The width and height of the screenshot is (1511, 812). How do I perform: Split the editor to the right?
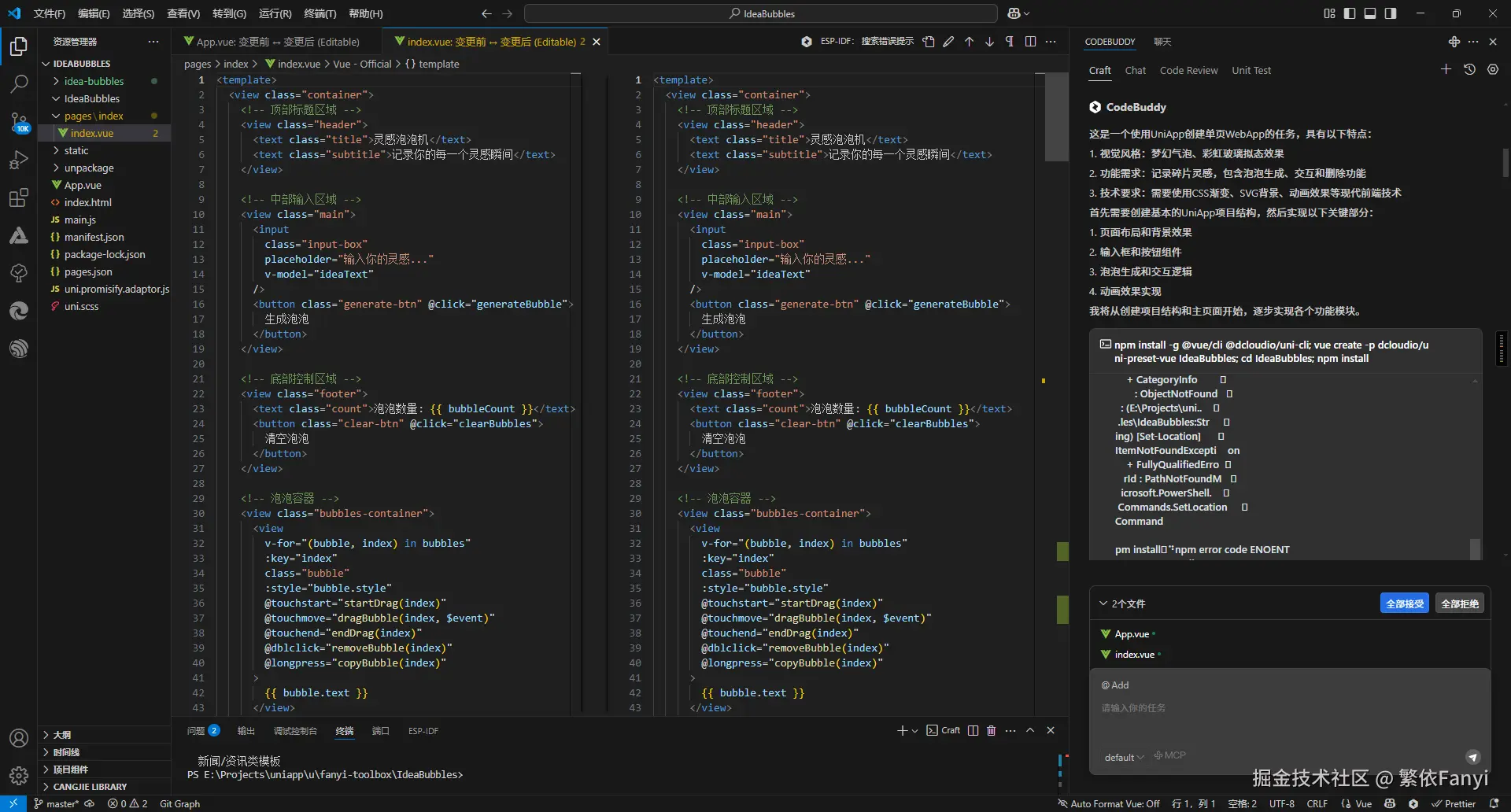click(x=1030, y=42)
